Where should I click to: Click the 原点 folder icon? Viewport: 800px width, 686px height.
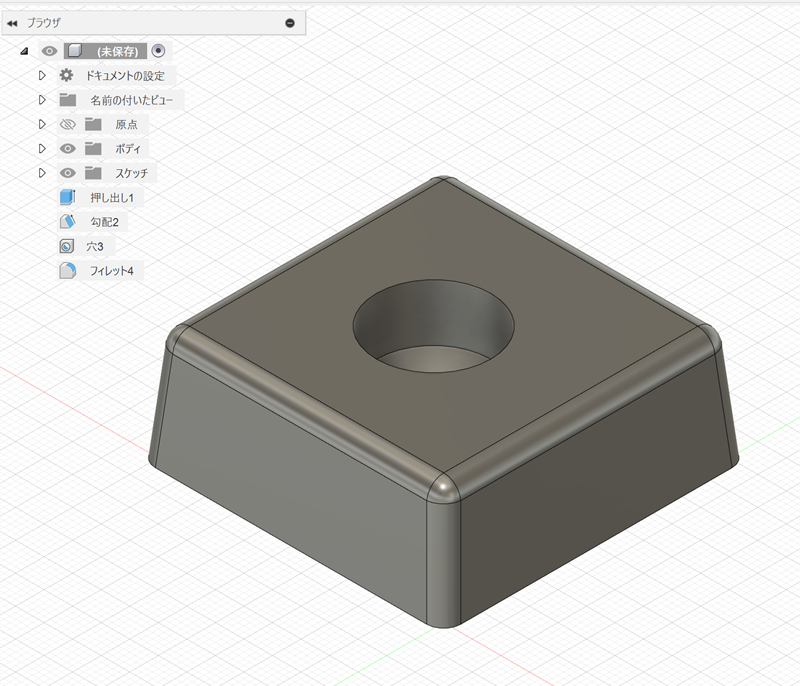coord(93,124)
